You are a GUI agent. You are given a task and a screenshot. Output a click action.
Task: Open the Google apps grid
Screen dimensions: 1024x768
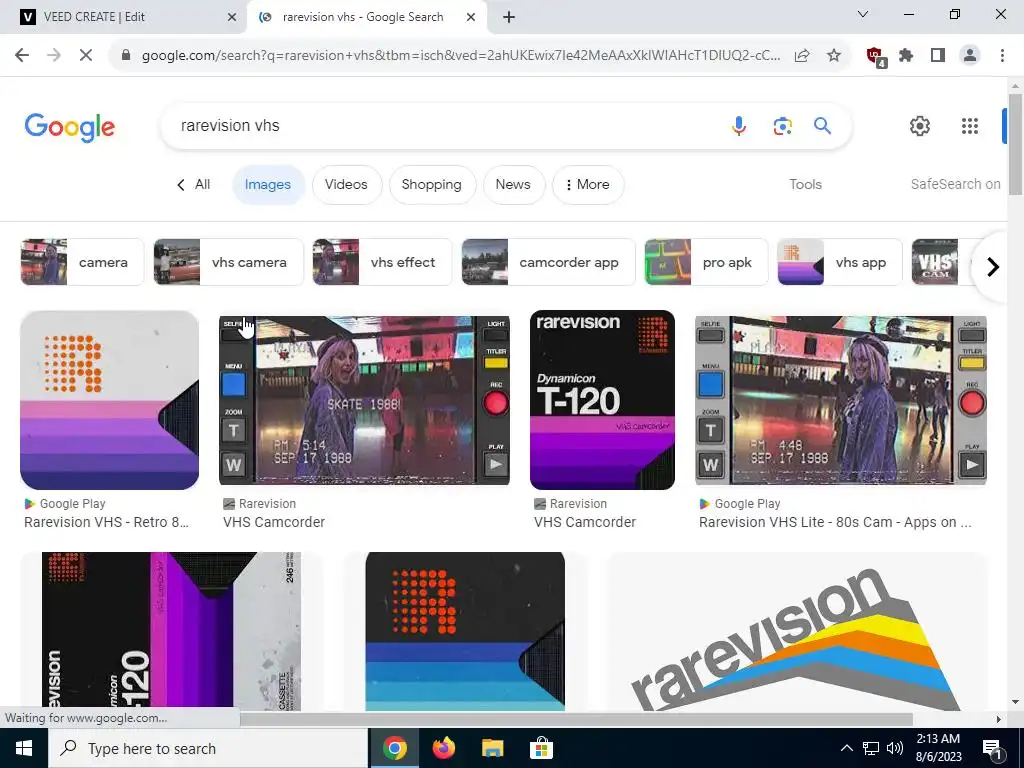coord(970,125)
